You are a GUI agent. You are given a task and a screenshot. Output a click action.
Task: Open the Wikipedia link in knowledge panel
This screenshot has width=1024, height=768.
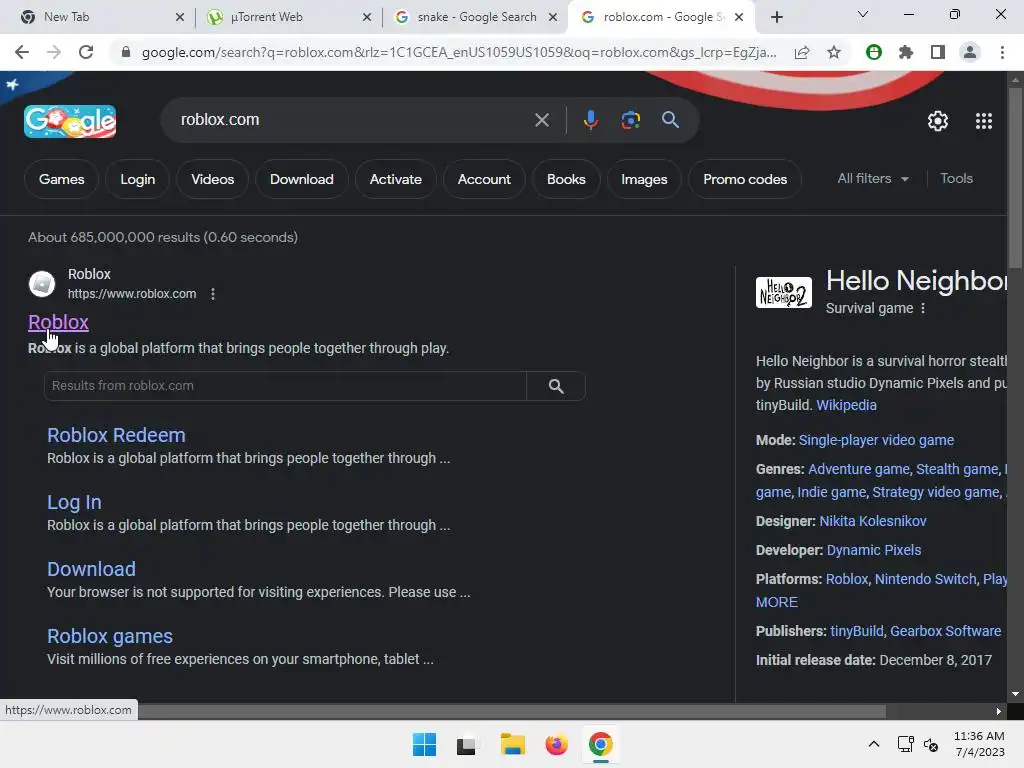(x=846, y=406)
